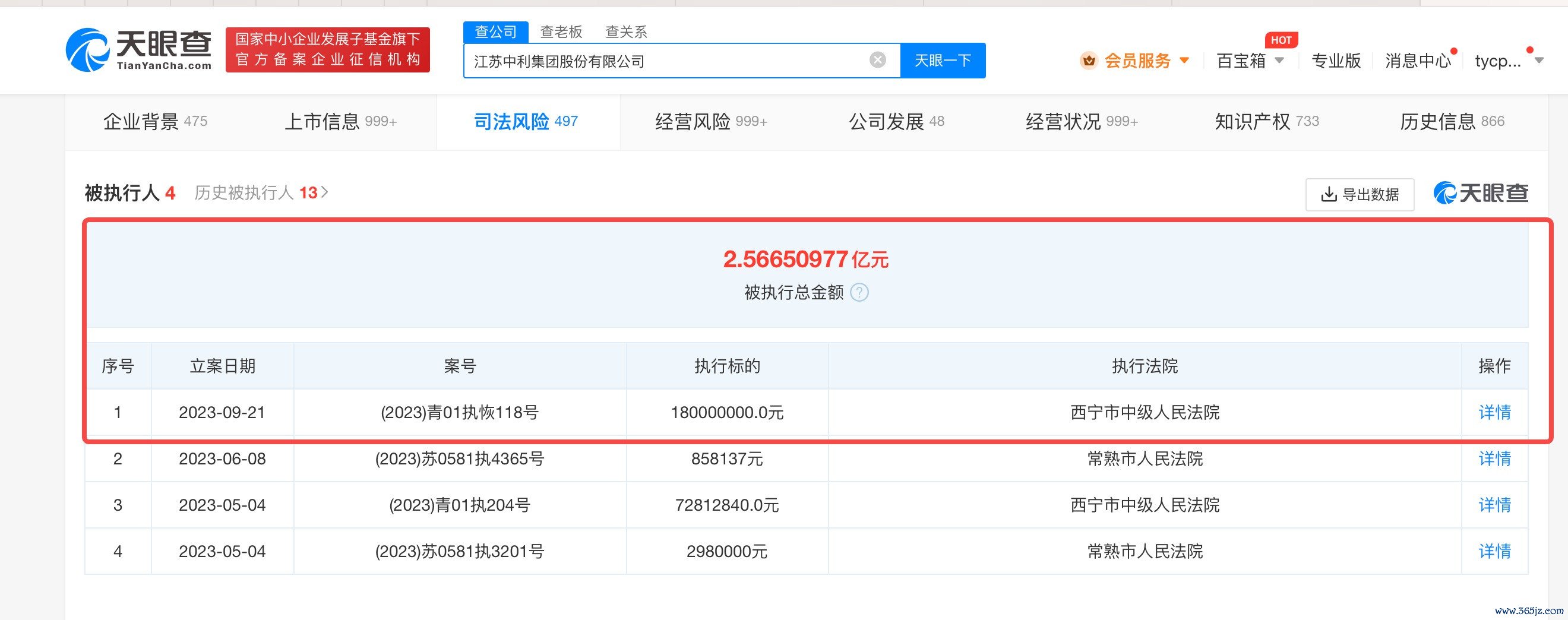The image size is (1568, 620).
Task: Click amount 72812840.0元
Action: tap(728, 505)
